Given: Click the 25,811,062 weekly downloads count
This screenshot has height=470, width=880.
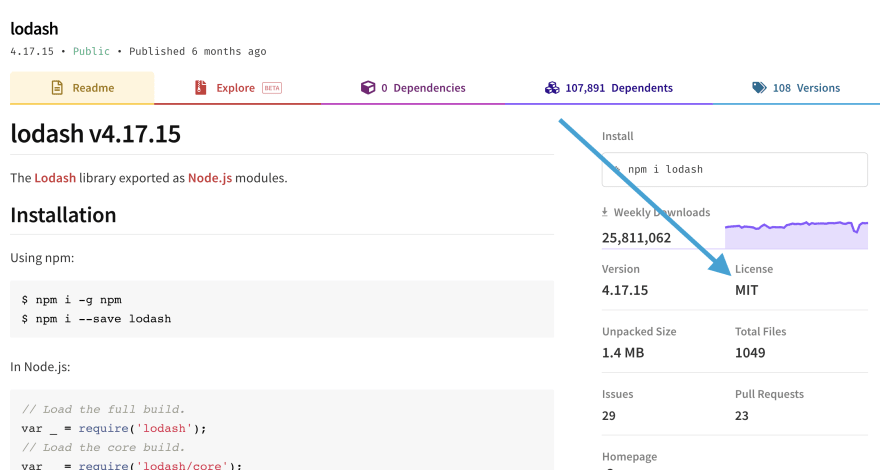Looking at the screenshot, I should pos(636,238).
